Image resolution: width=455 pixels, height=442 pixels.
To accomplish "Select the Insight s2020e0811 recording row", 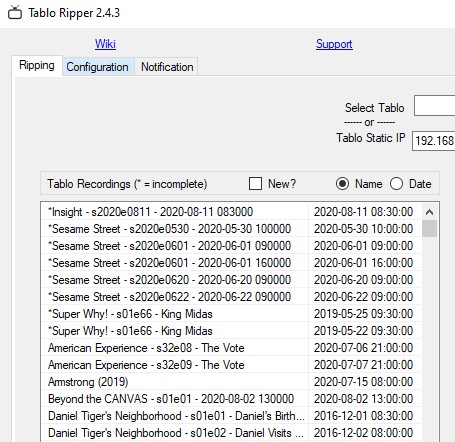I will click(231, 212).
